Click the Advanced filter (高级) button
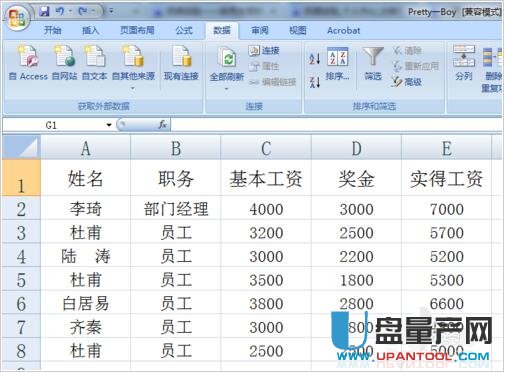The width and height of the screenshot is (505, 373). (407, 81)
